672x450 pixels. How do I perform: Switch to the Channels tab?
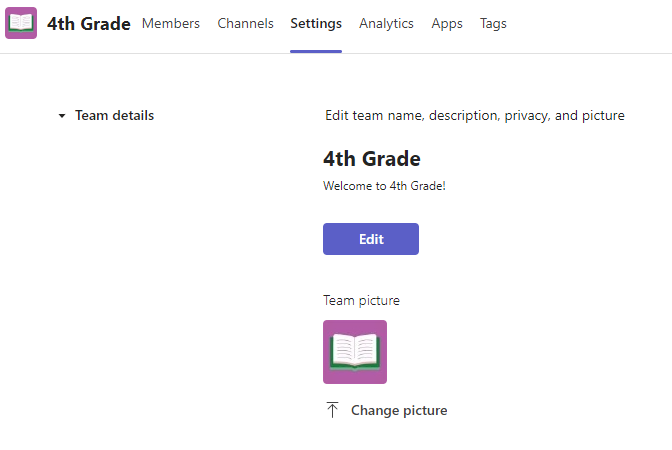click(x=245, y=24)
